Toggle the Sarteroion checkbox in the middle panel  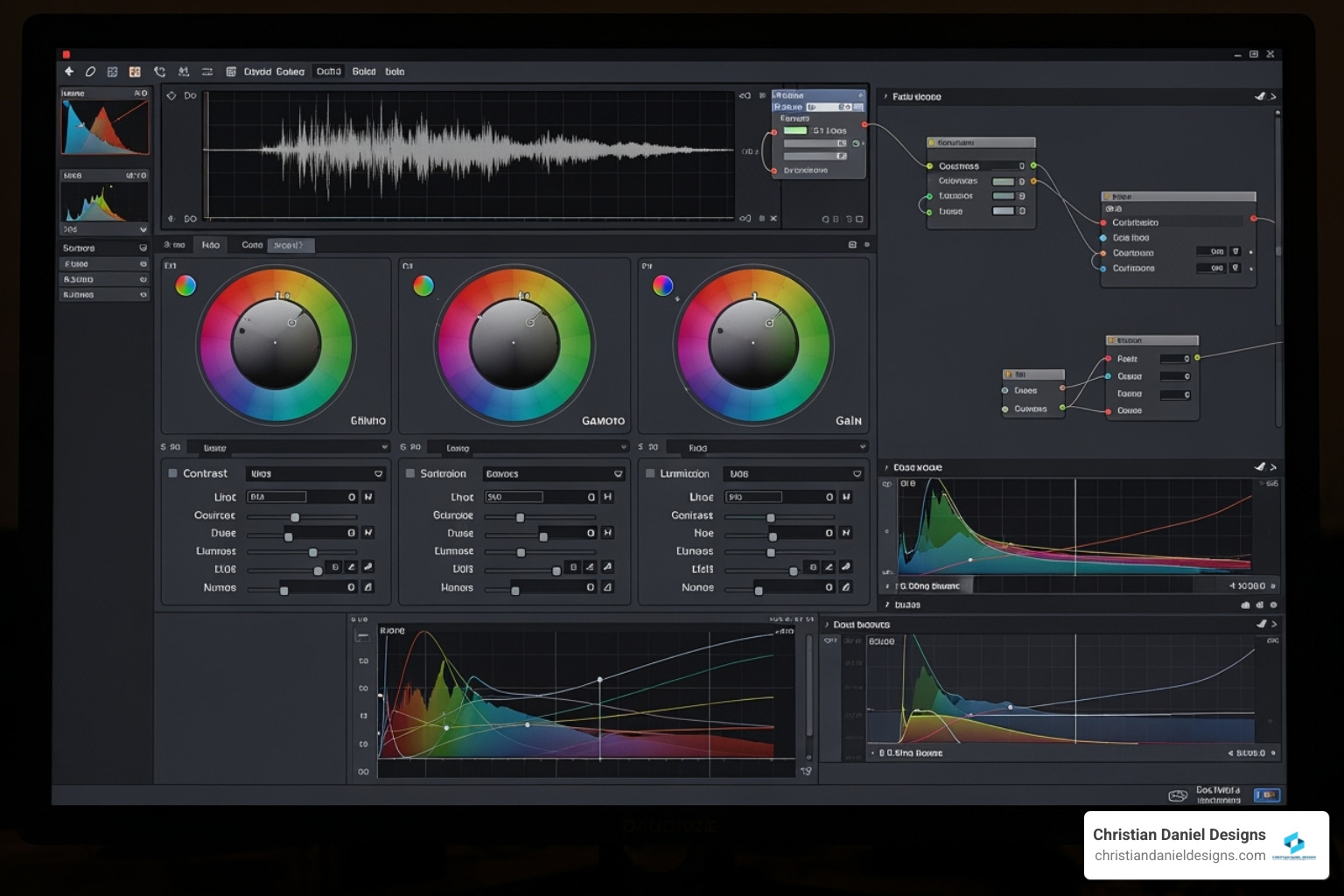tap(410, 472)
